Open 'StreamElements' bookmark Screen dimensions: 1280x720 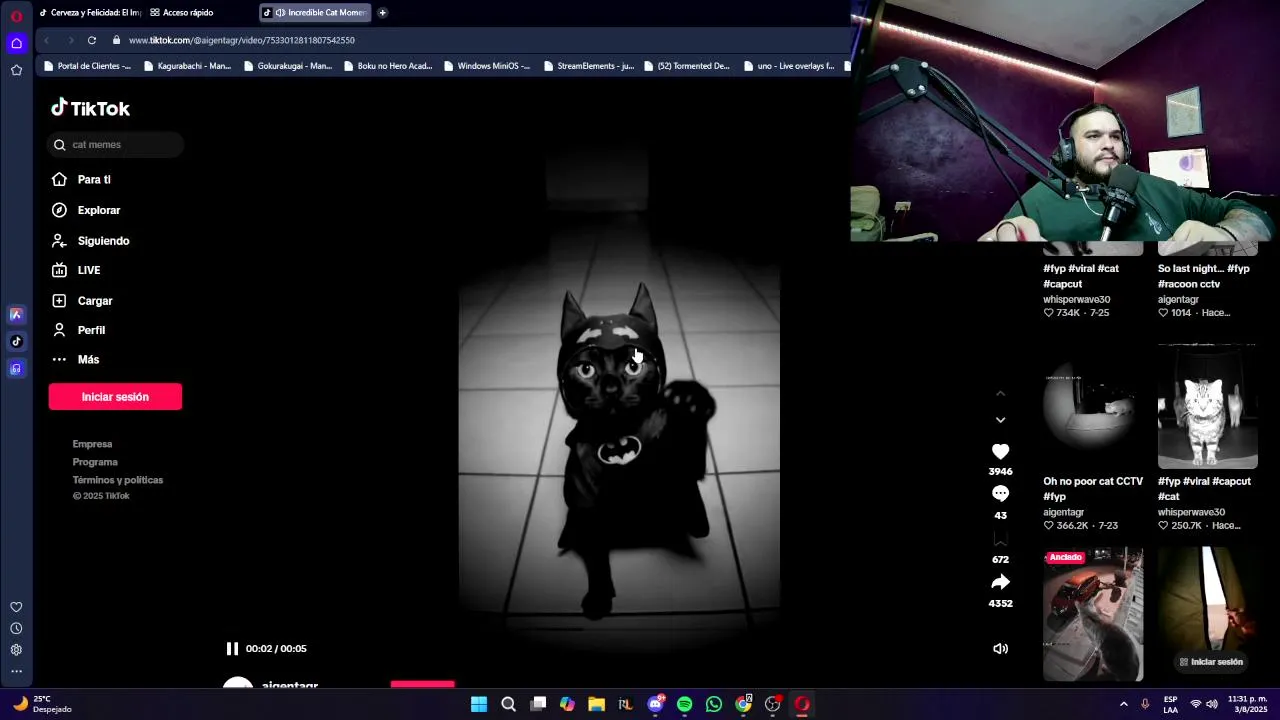coord(588,66)
